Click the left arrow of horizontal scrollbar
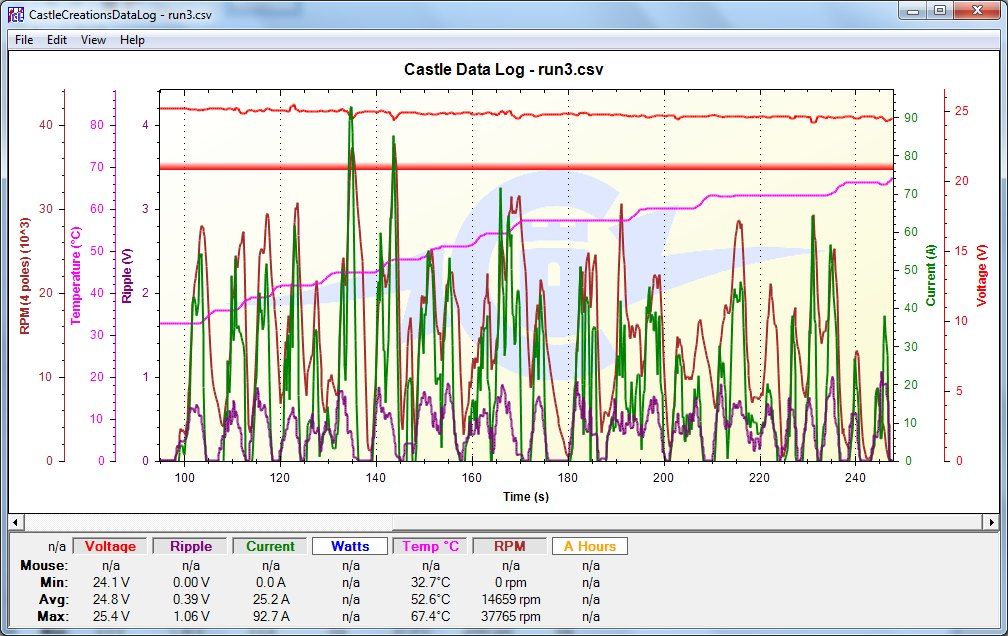 point(16,522)
